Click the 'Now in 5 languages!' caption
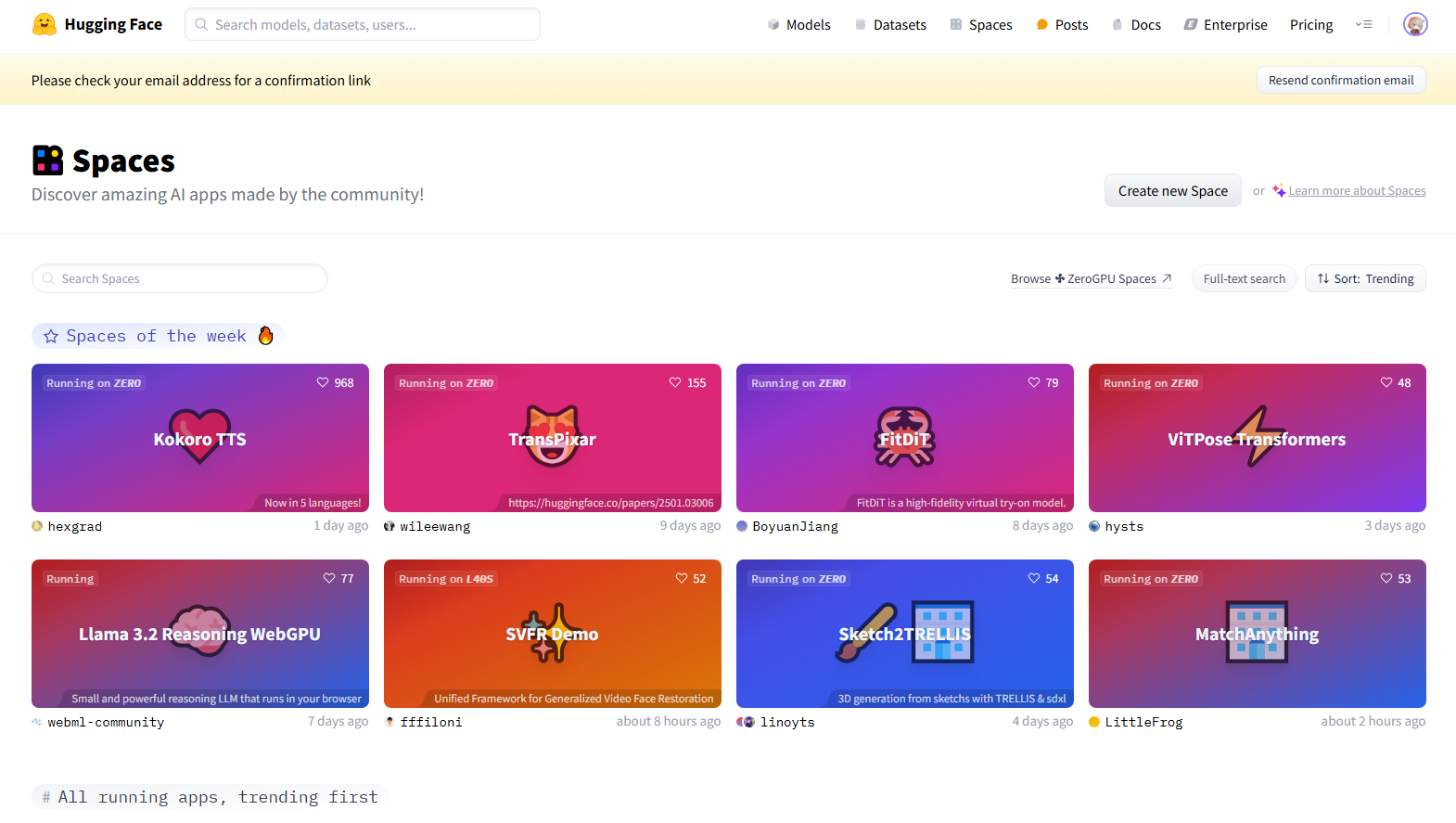This screenshot has width=1456, height=823. [x=313, y=503]
